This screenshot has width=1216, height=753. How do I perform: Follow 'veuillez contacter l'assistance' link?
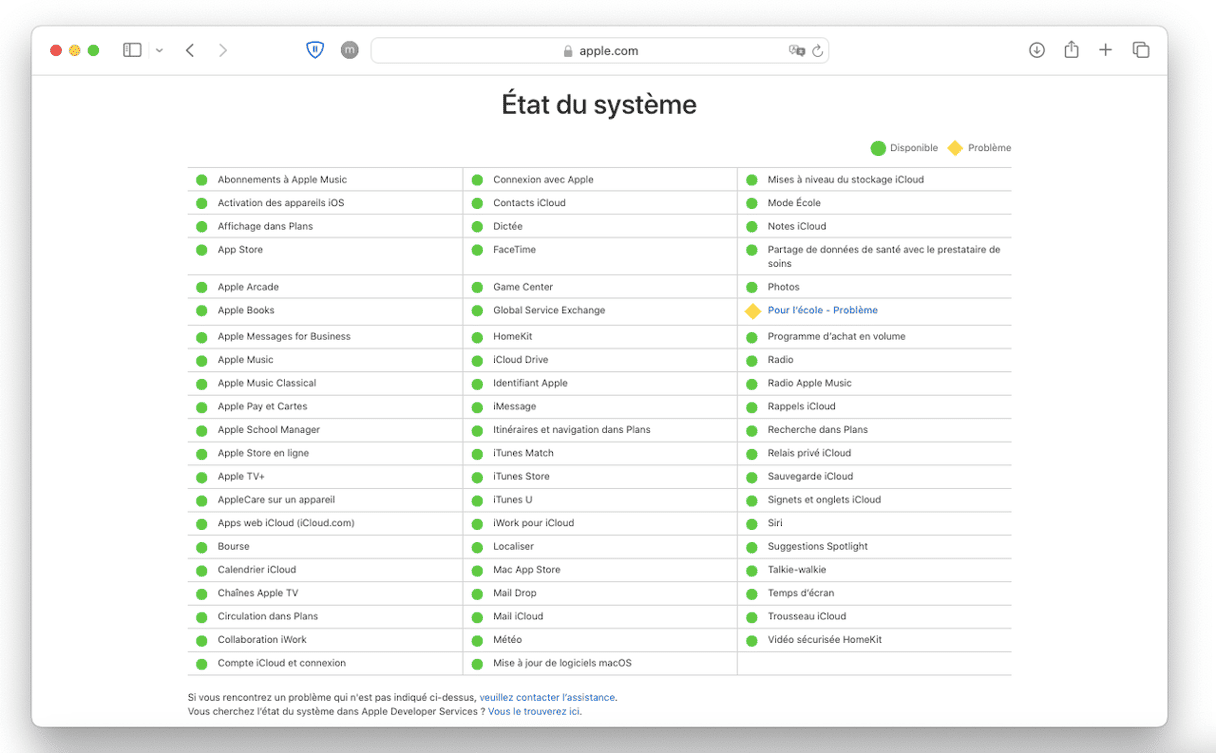(548, 697)
